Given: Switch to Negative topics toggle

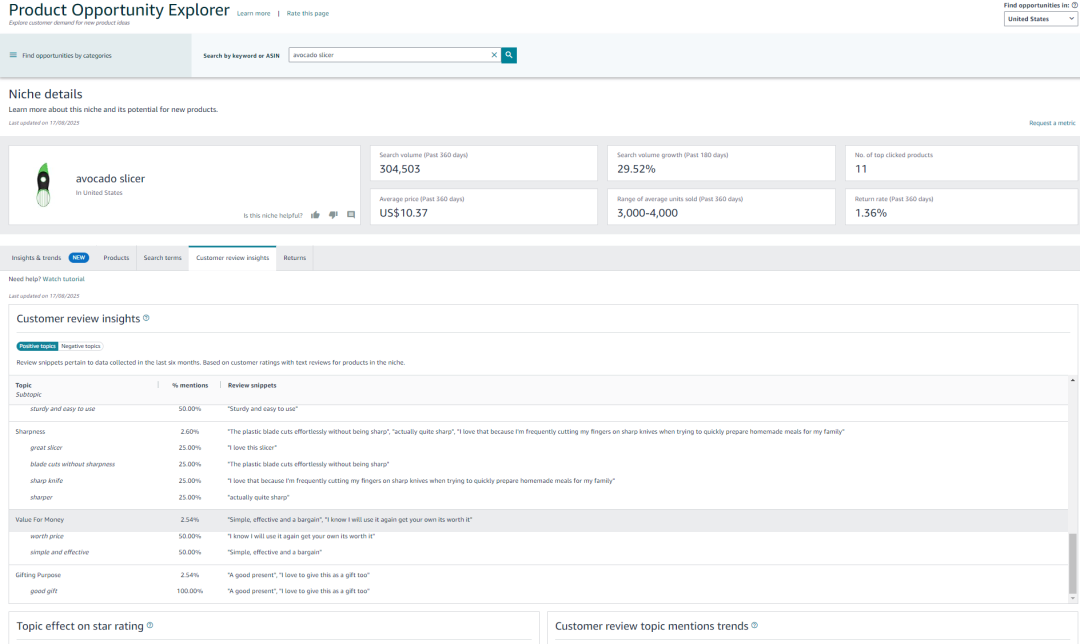Looking at the screenshot, I should coord(81,346).
